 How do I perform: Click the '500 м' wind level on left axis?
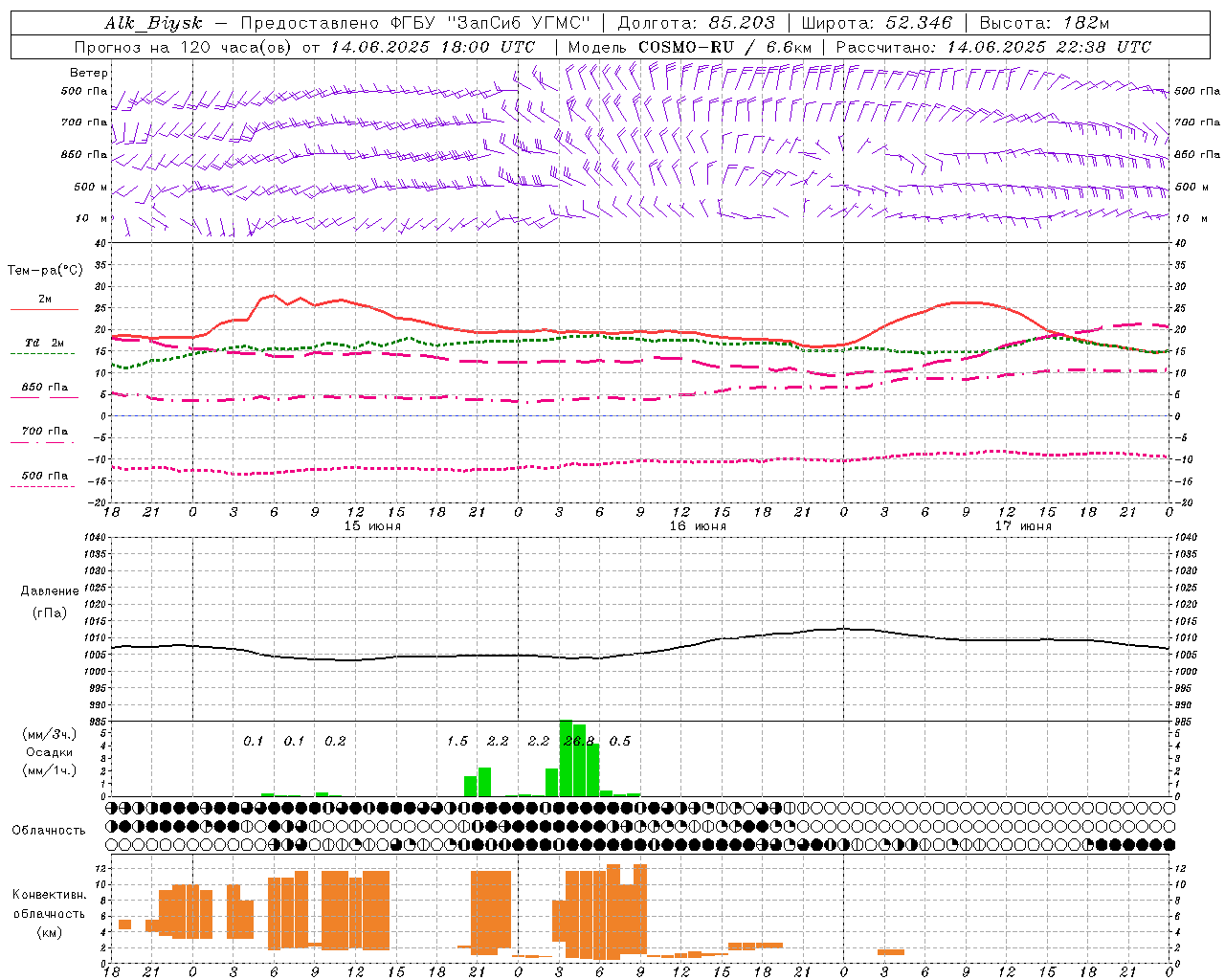pos(91,187)
